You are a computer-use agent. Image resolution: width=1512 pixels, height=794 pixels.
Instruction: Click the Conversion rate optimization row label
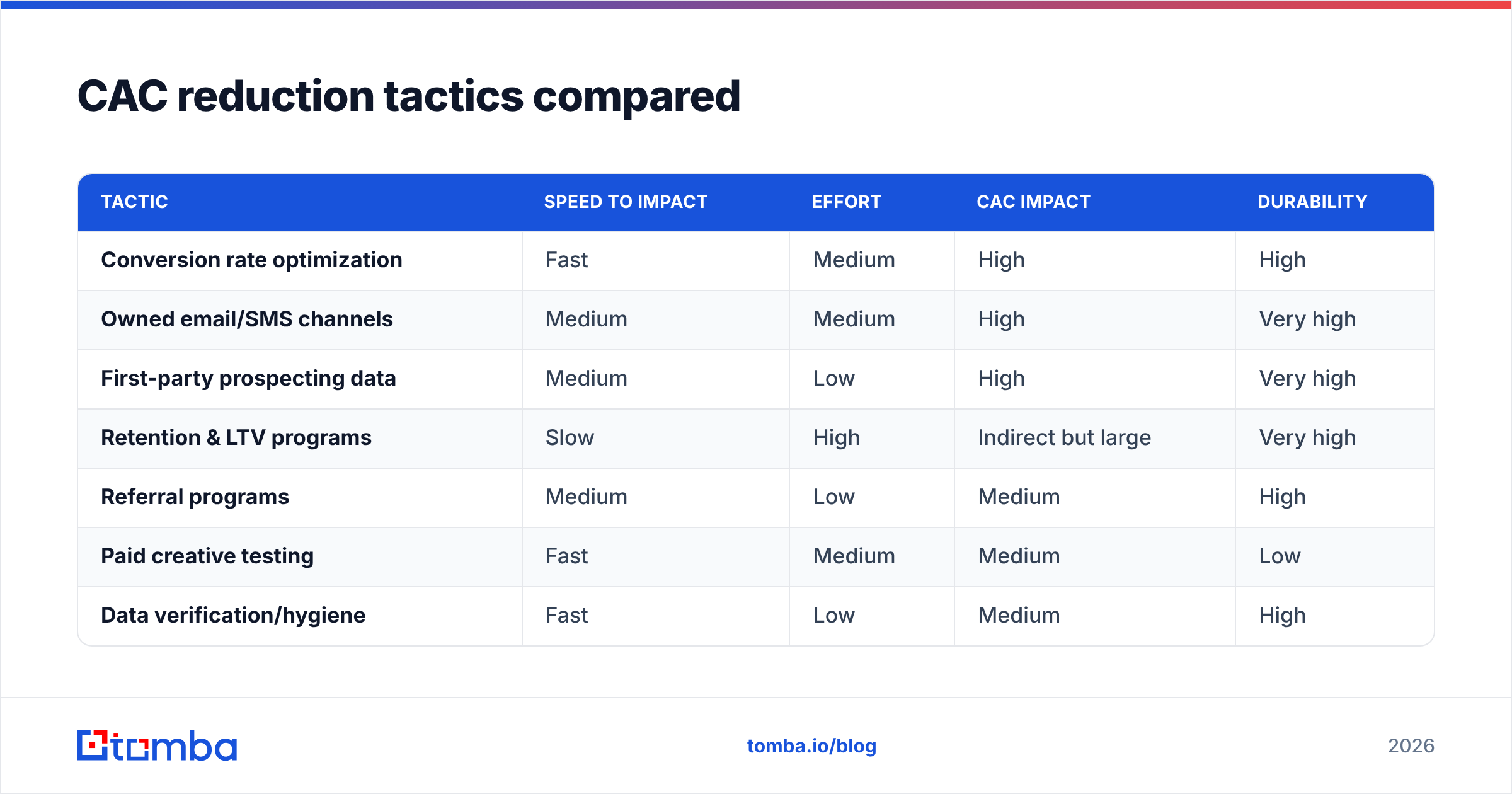[x=251, y=260]
